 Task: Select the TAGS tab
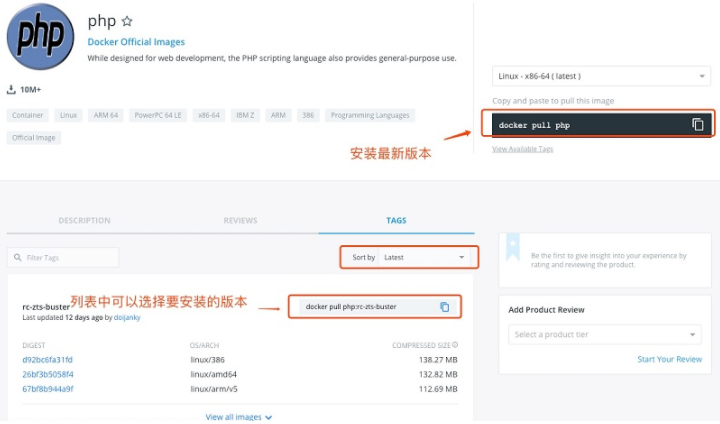coord(396,220)
